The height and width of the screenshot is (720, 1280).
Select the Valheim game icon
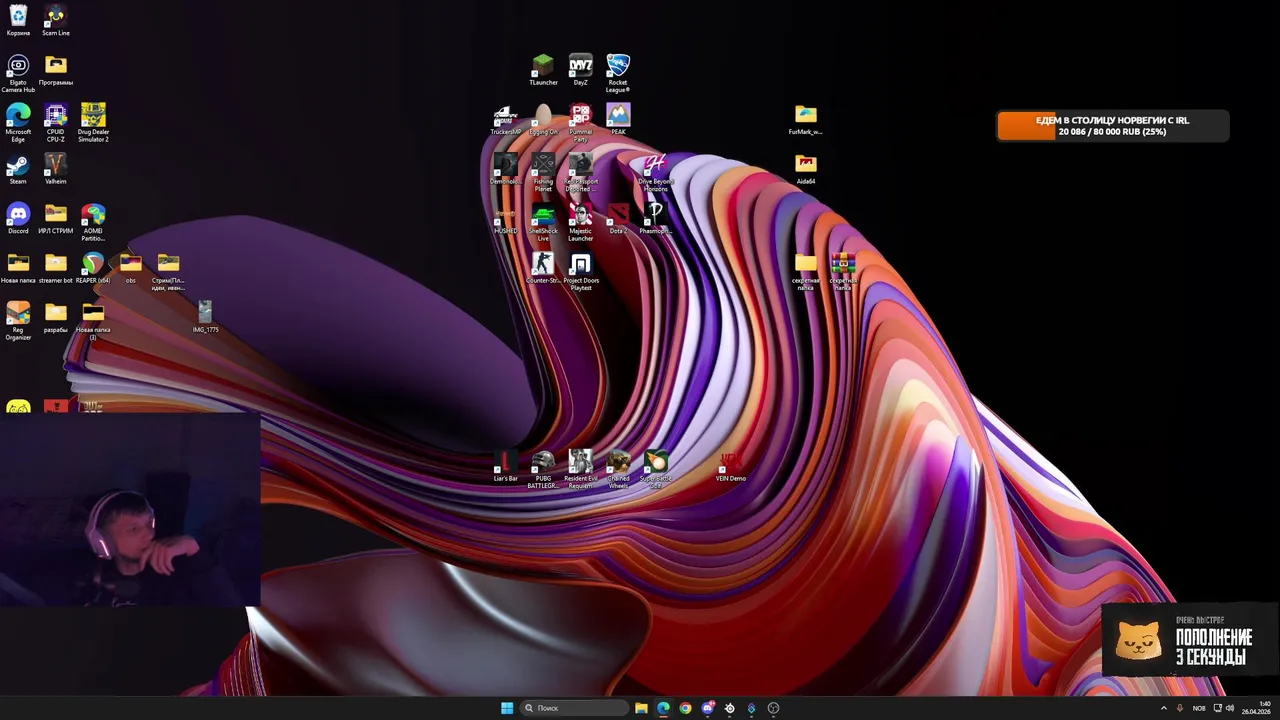pyautogui.click(x=56, y=169)
